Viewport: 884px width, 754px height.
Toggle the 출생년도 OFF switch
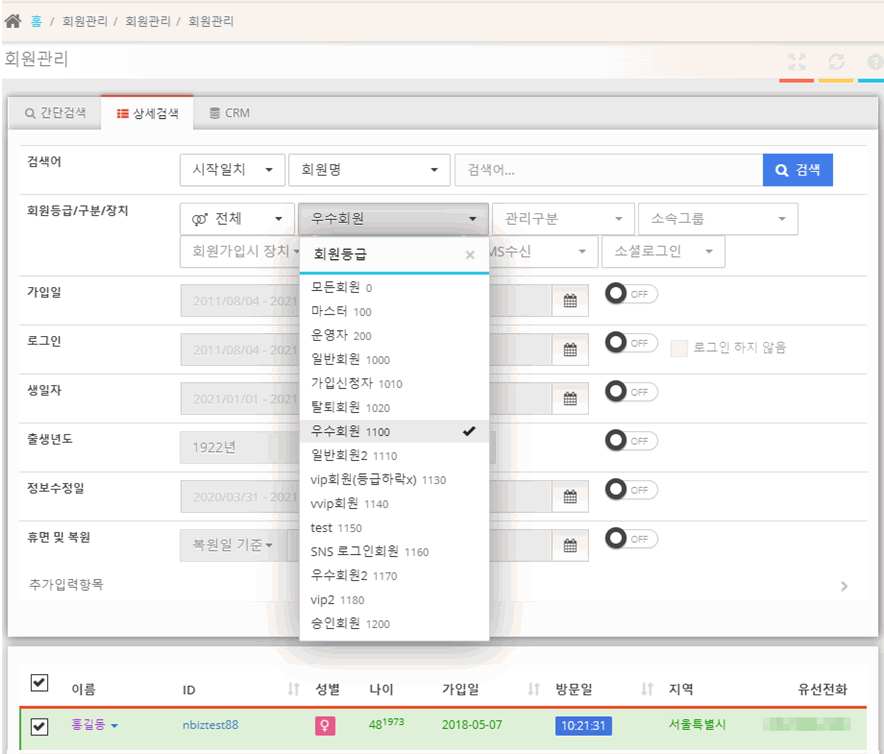(x=631, y=440)
